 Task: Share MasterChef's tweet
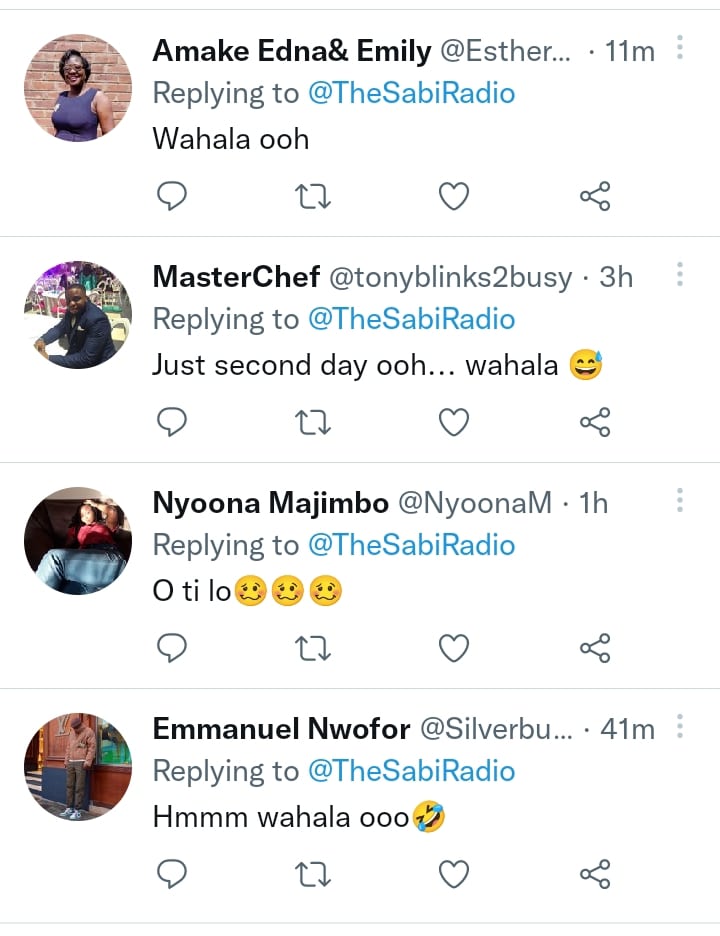[x=595, y=423]
